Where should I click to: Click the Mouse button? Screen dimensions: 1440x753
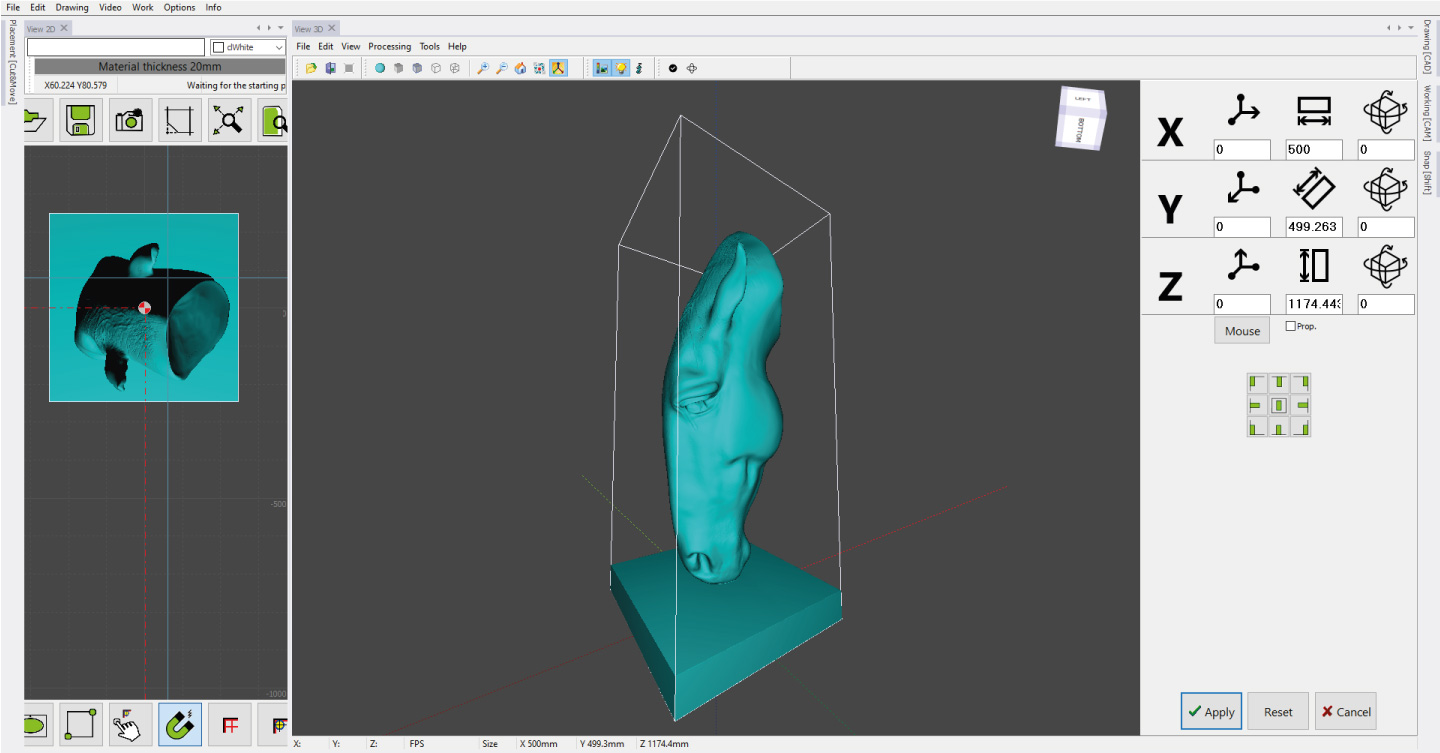pos(1242,331)
